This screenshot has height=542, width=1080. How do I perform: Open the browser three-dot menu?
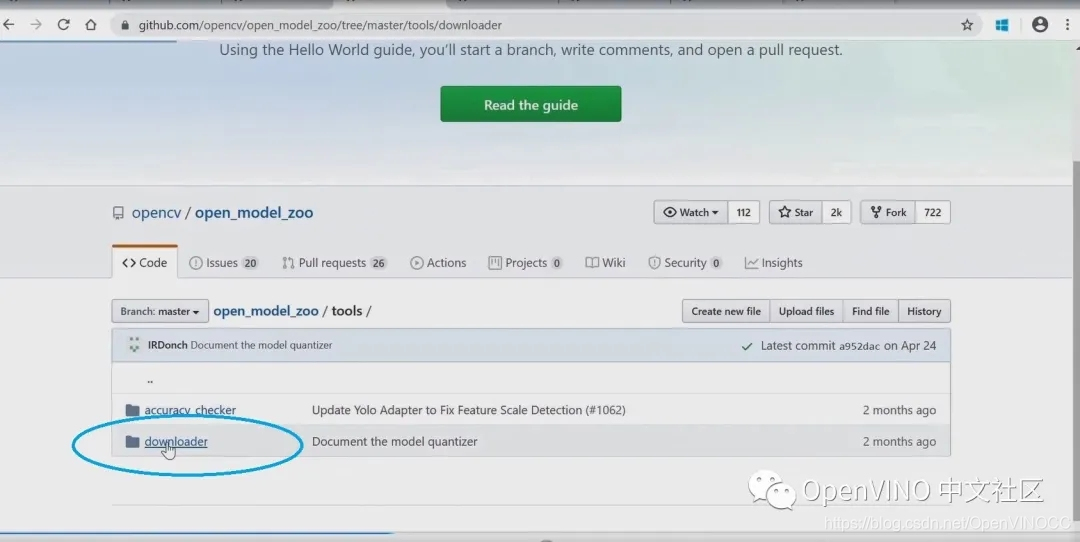click(1068, 25)
